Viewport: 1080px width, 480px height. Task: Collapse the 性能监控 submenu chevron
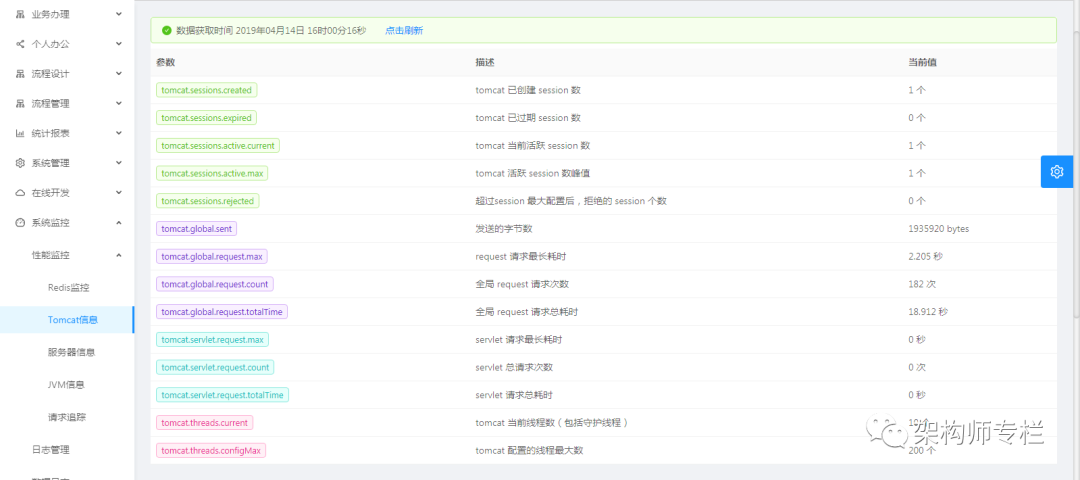tap(118, 255)
